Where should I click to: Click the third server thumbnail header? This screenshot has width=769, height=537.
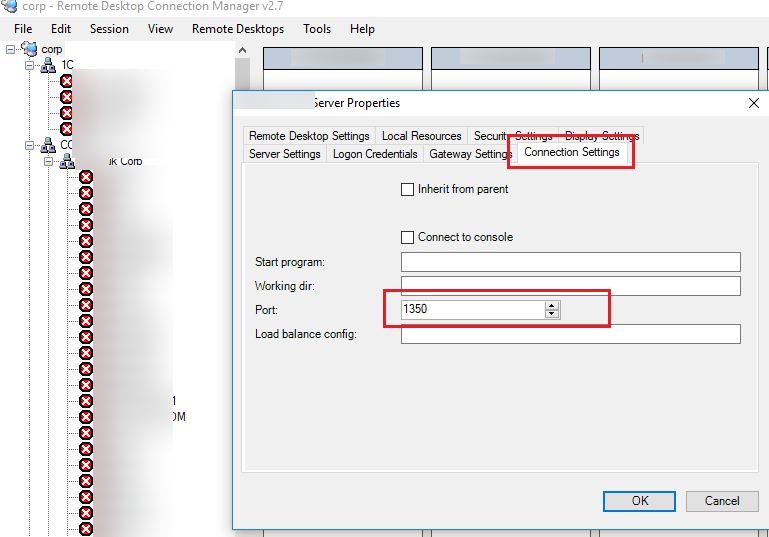679,58
